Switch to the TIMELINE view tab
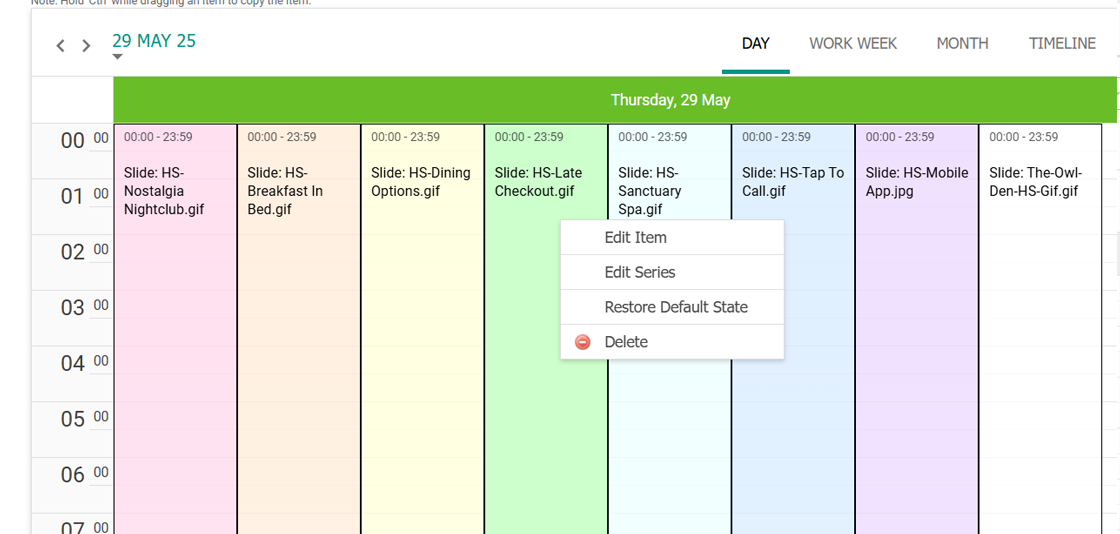Image resolution: width=1120 pixels, height=534 pixels. tap(1062, 44)
